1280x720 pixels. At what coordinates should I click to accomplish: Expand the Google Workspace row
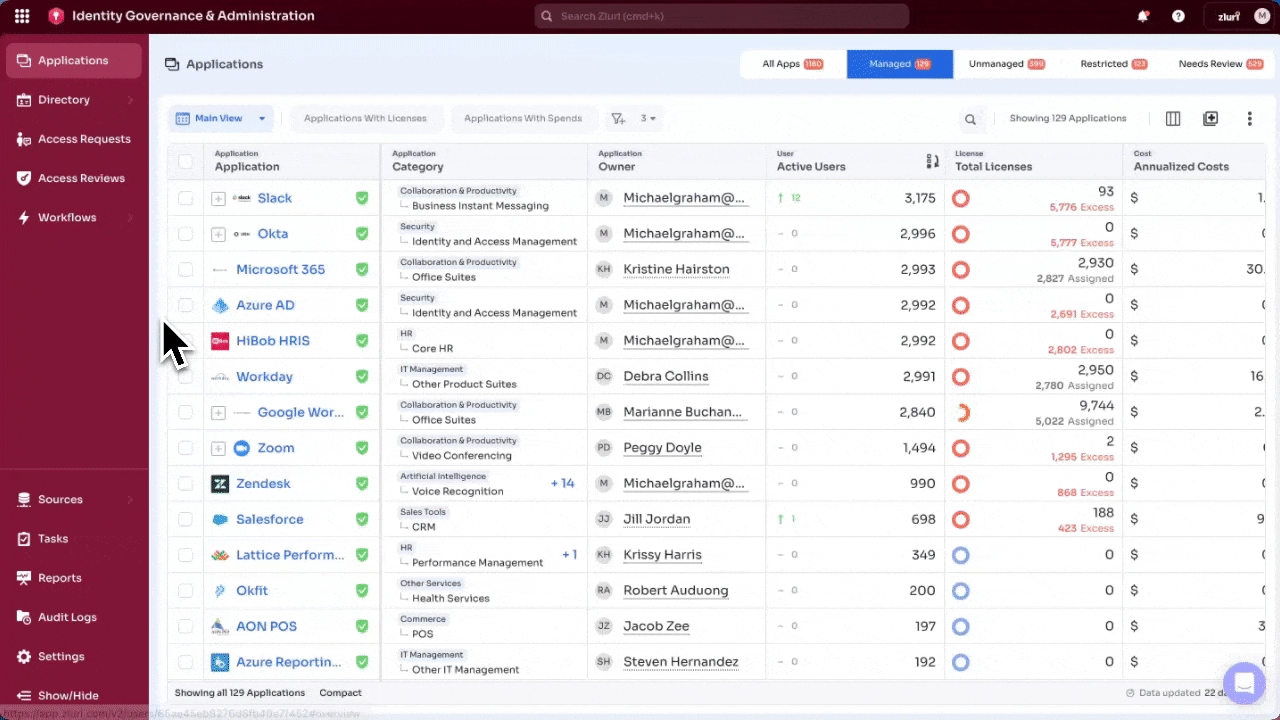click(x=218, y=413)
